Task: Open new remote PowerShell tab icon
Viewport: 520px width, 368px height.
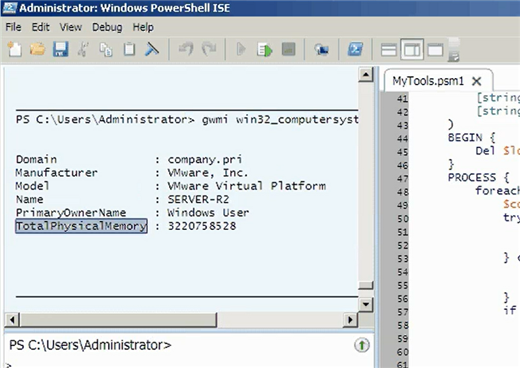Action: 321,50
